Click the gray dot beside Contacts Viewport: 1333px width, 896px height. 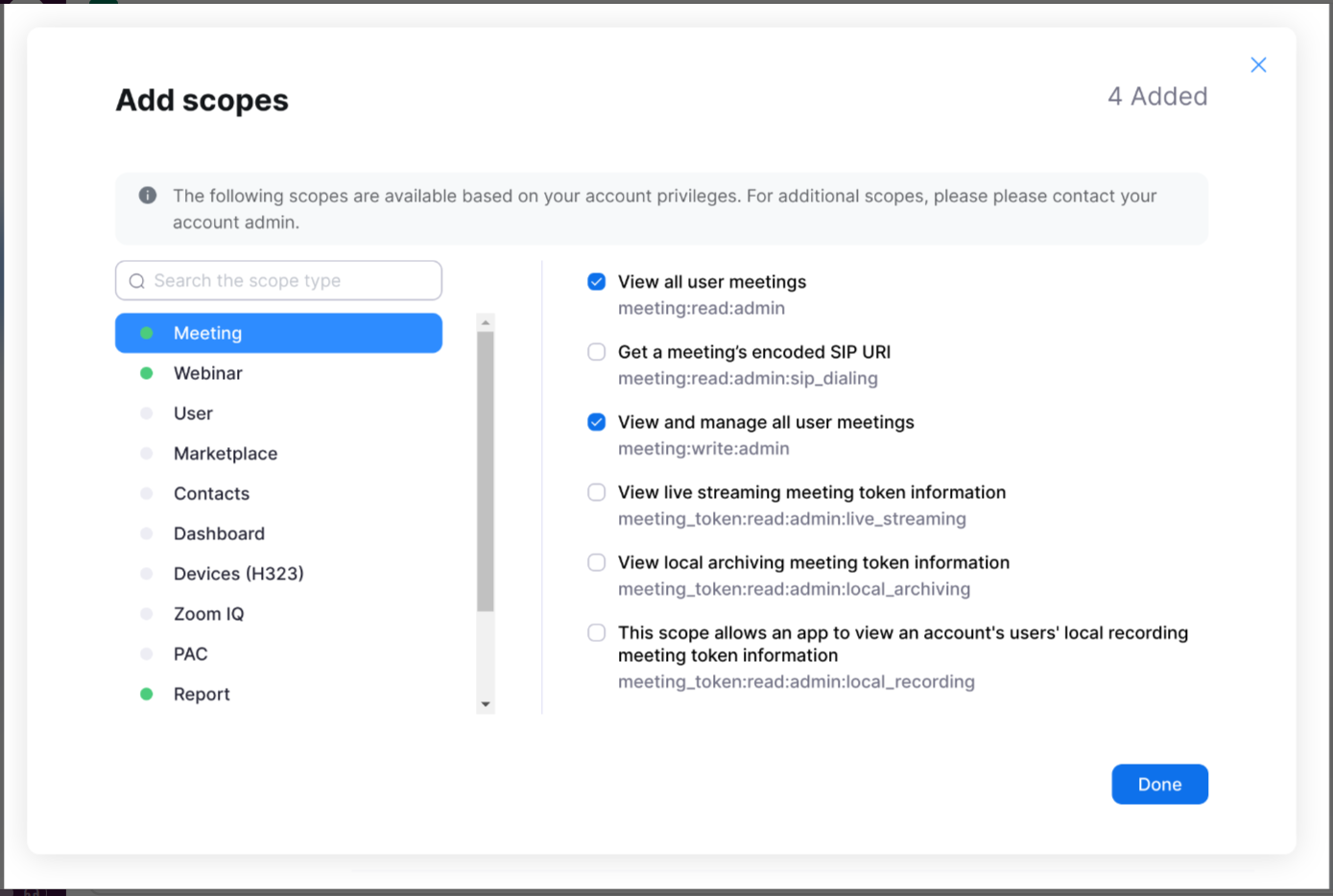point(147,494)
